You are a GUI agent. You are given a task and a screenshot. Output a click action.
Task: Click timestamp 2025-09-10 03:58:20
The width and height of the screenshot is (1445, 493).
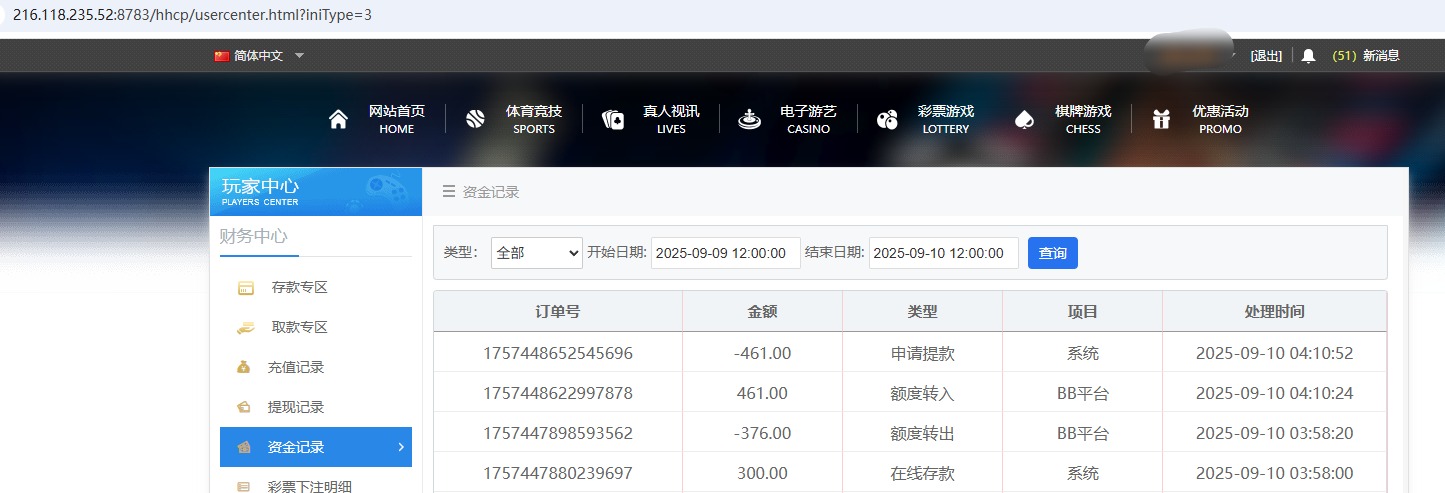click(1275, 433)
